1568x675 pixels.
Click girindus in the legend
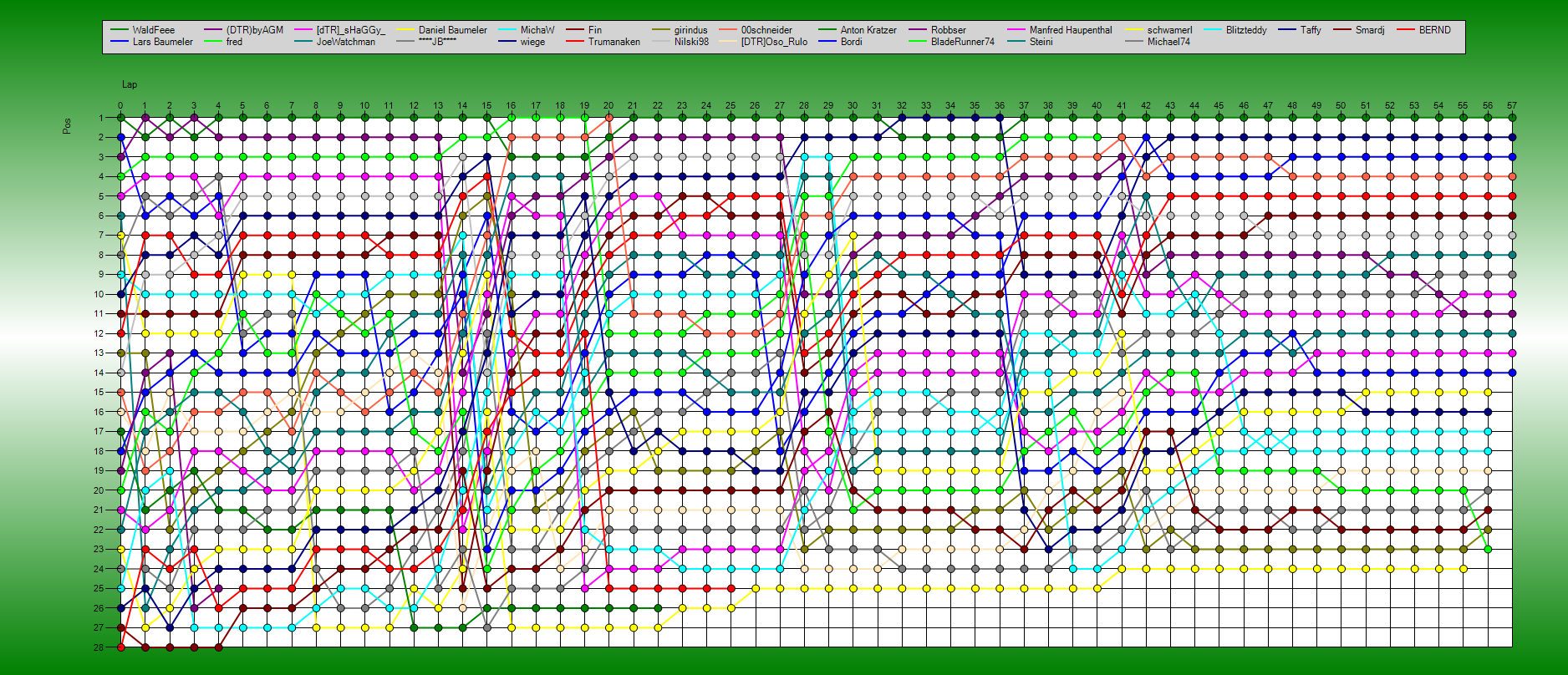pyautogui.click(x=690, y=30)
